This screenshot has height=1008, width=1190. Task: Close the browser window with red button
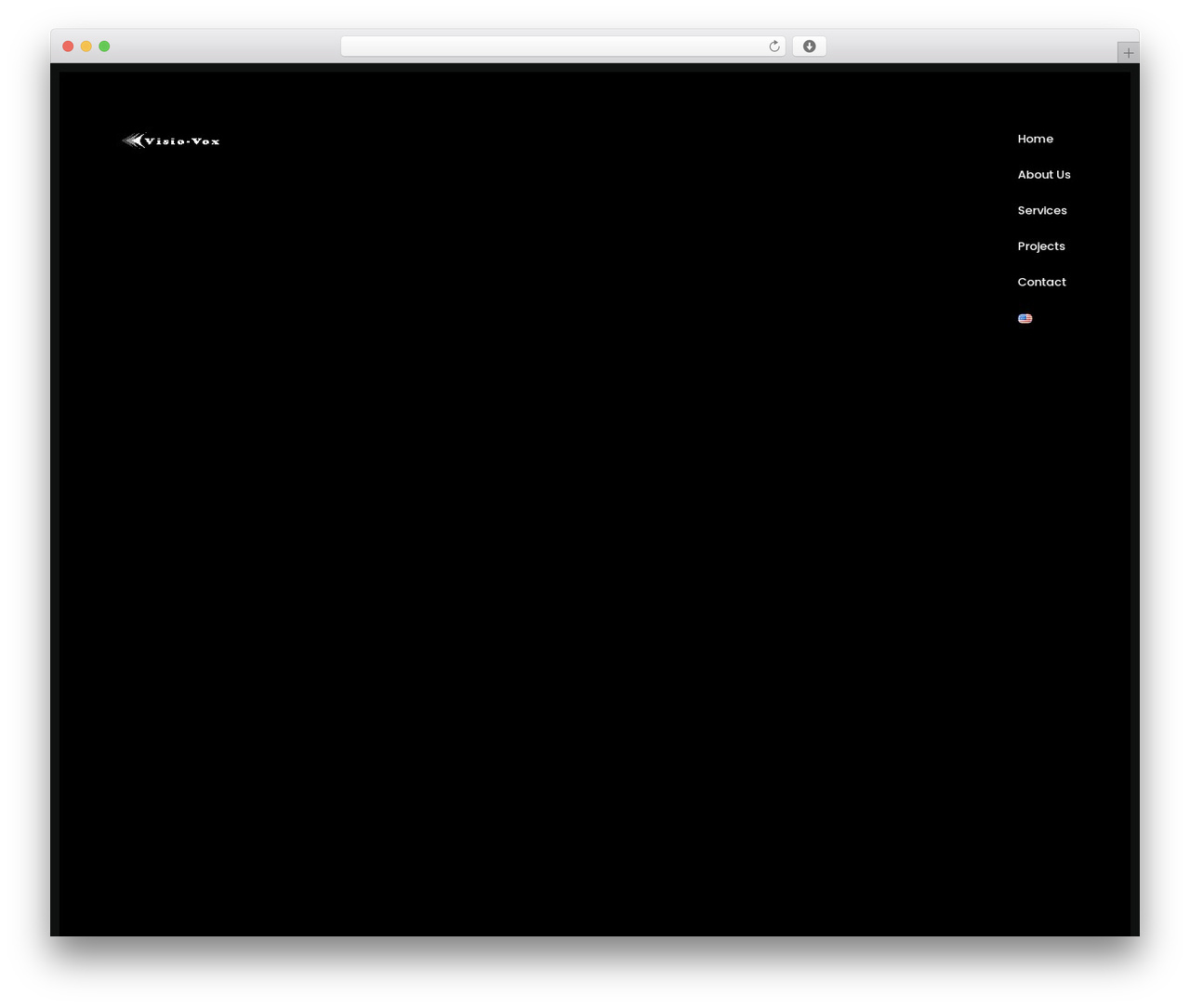(68, 46)
